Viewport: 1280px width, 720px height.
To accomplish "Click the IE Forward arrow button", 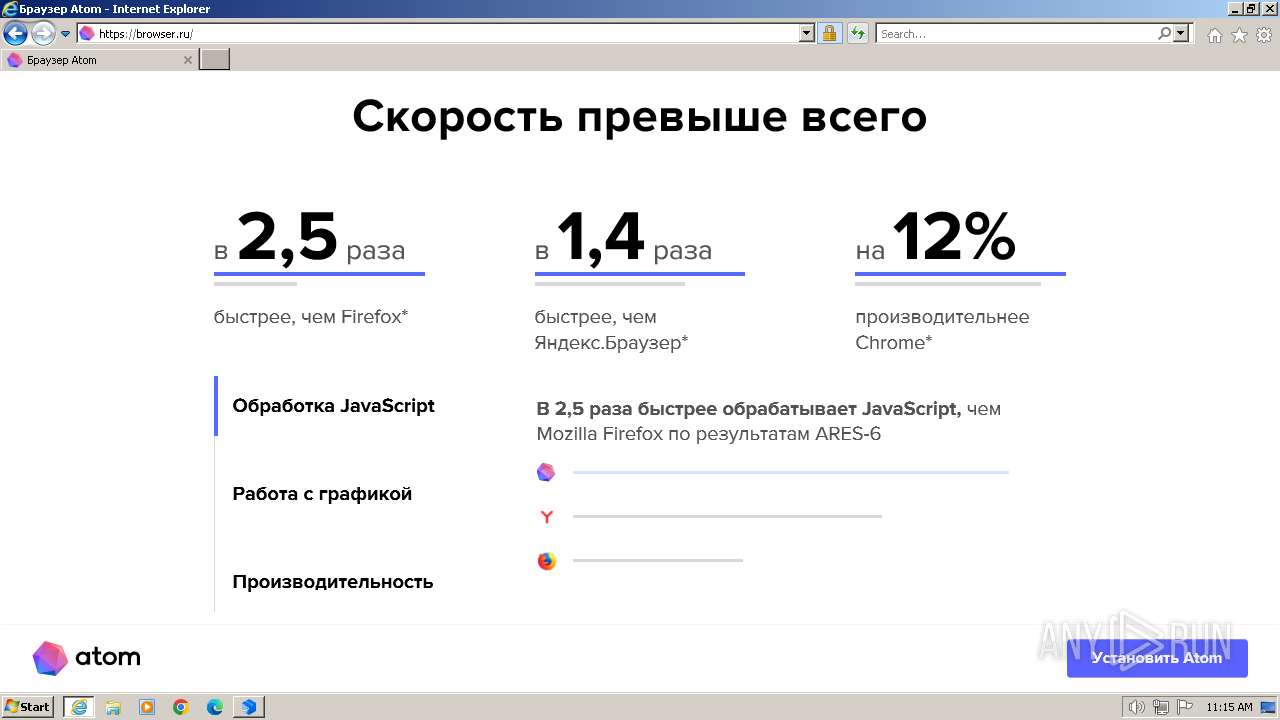I will [43, 34].
